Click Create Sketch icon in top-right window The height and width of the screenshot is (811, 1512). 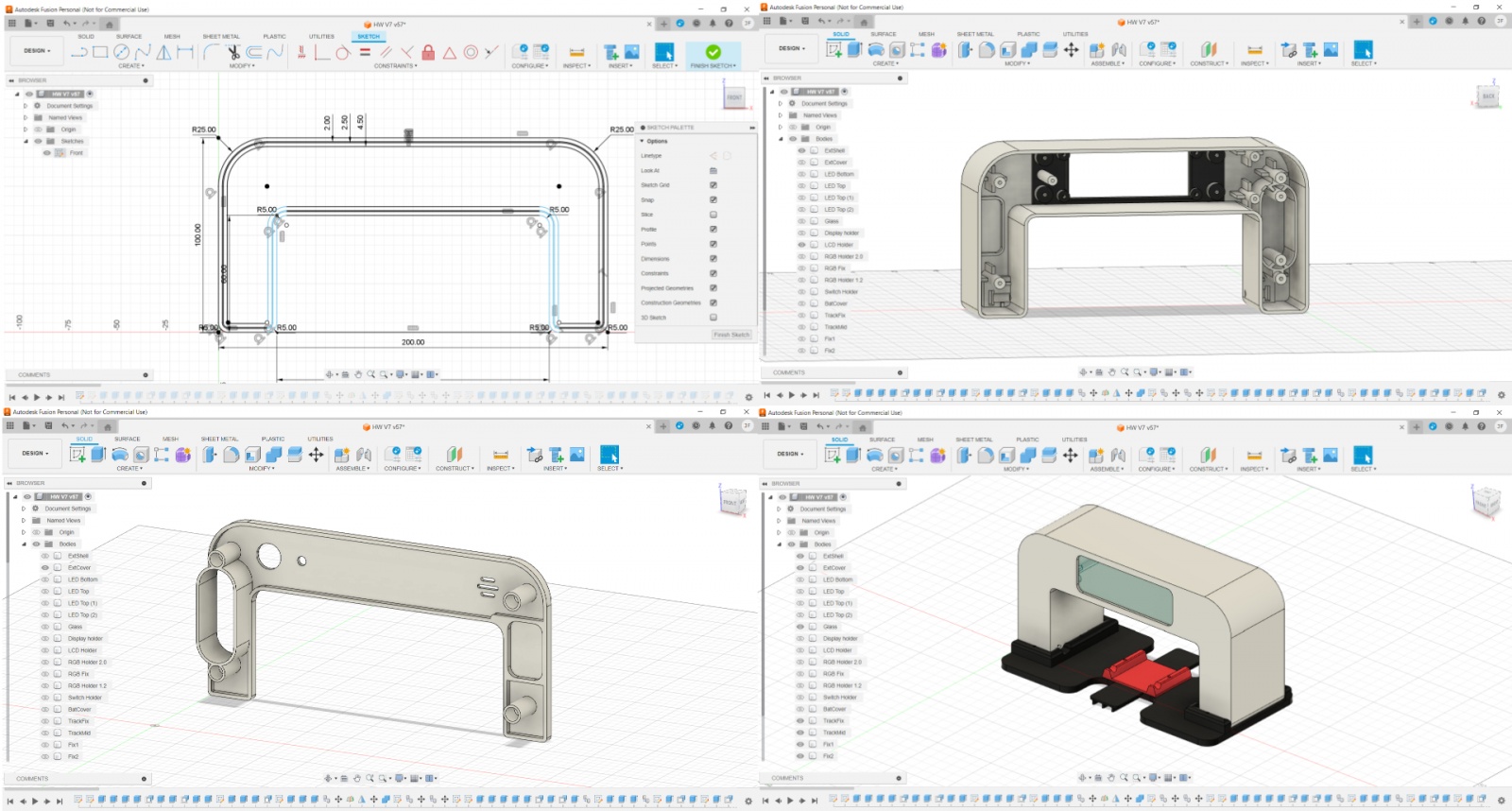tap(833, 49)
